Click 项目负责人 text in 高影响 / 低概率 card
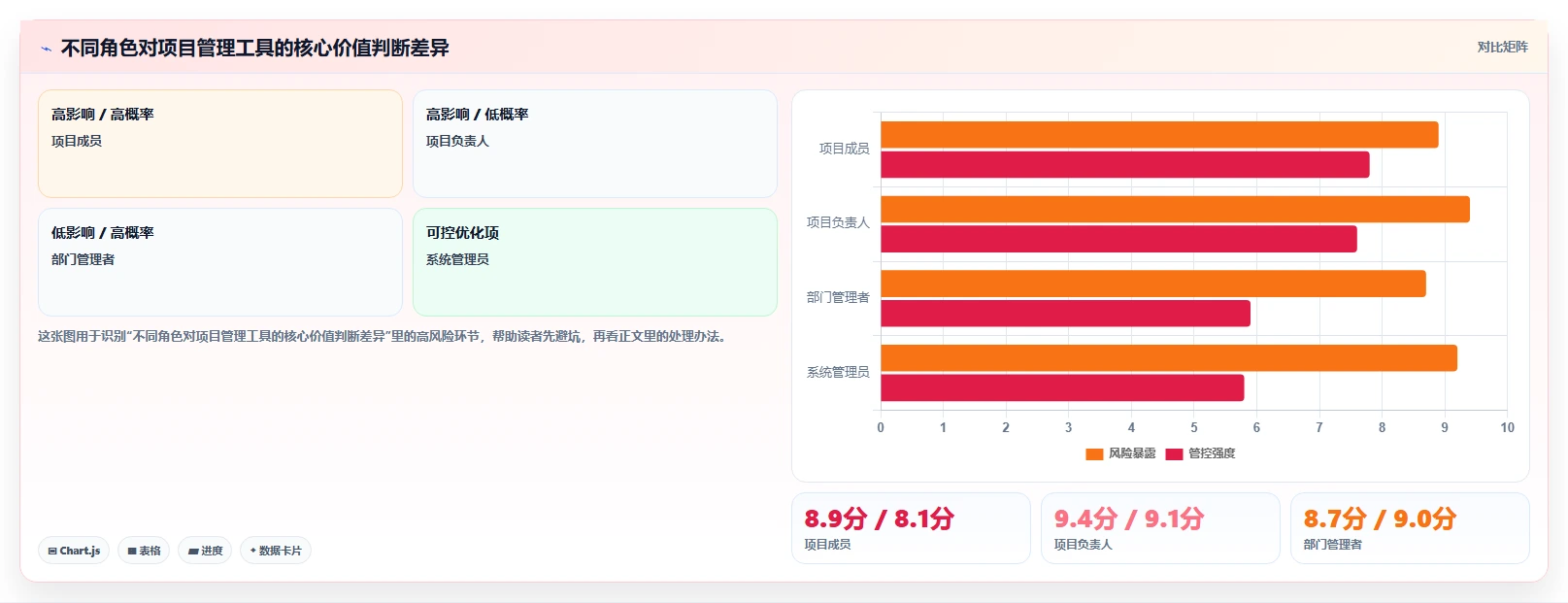The height and width of the screenshot is (603, 1568). 457,141
